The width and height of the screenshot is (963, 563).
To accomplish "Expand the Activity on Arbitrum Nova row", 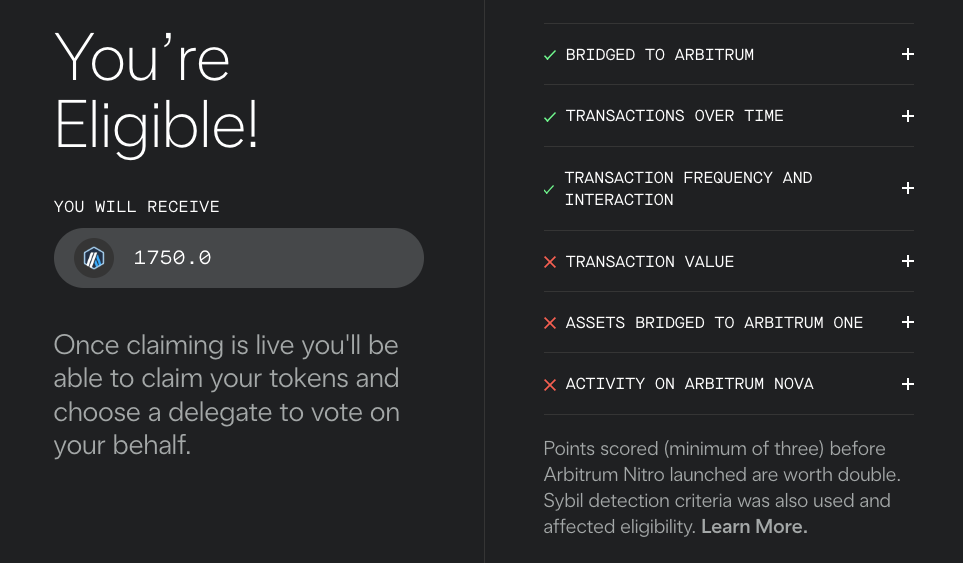I will pyautogui.click(x=907, y=384).
